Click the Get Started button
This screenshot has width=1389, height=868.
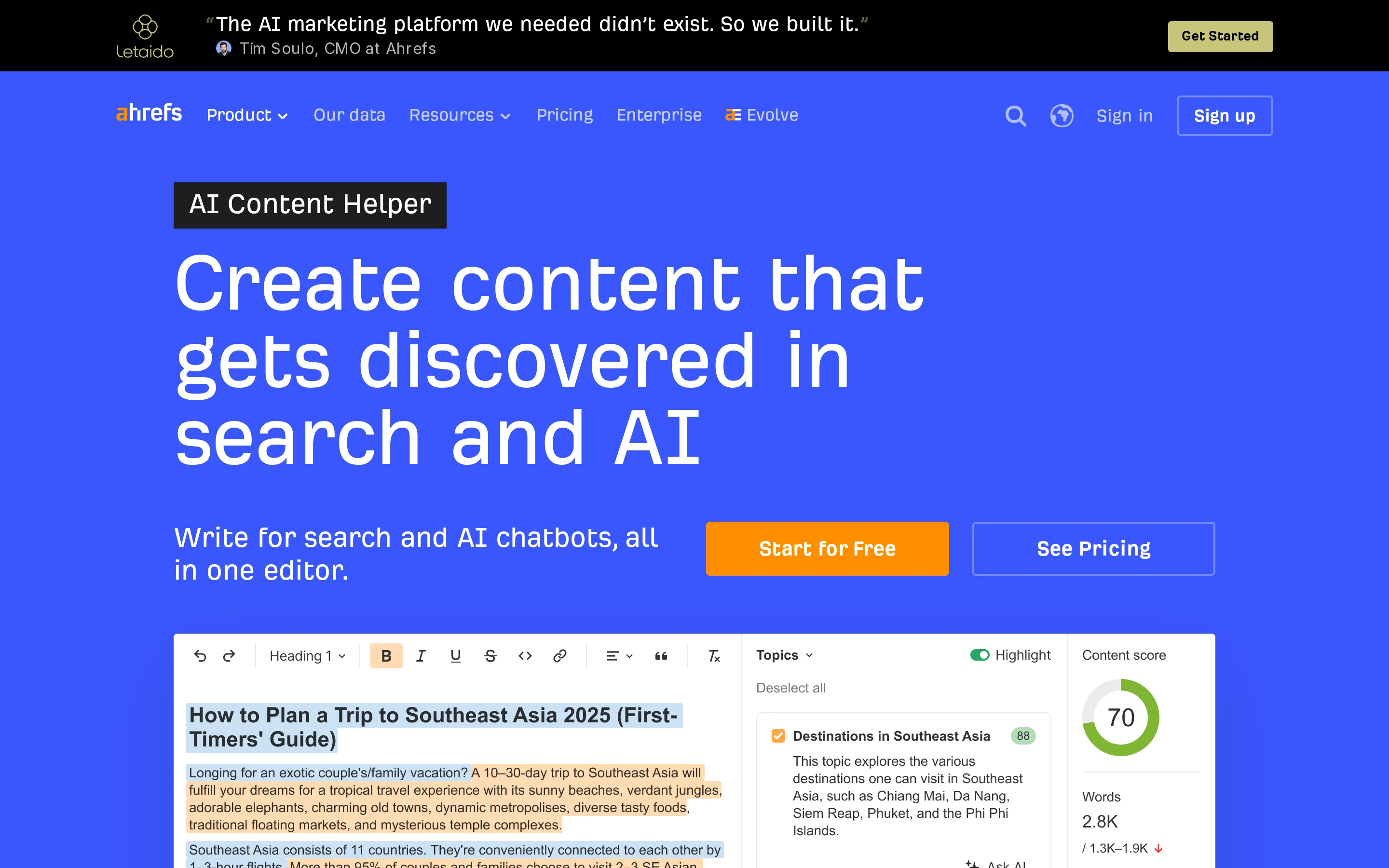[1220, 36]
